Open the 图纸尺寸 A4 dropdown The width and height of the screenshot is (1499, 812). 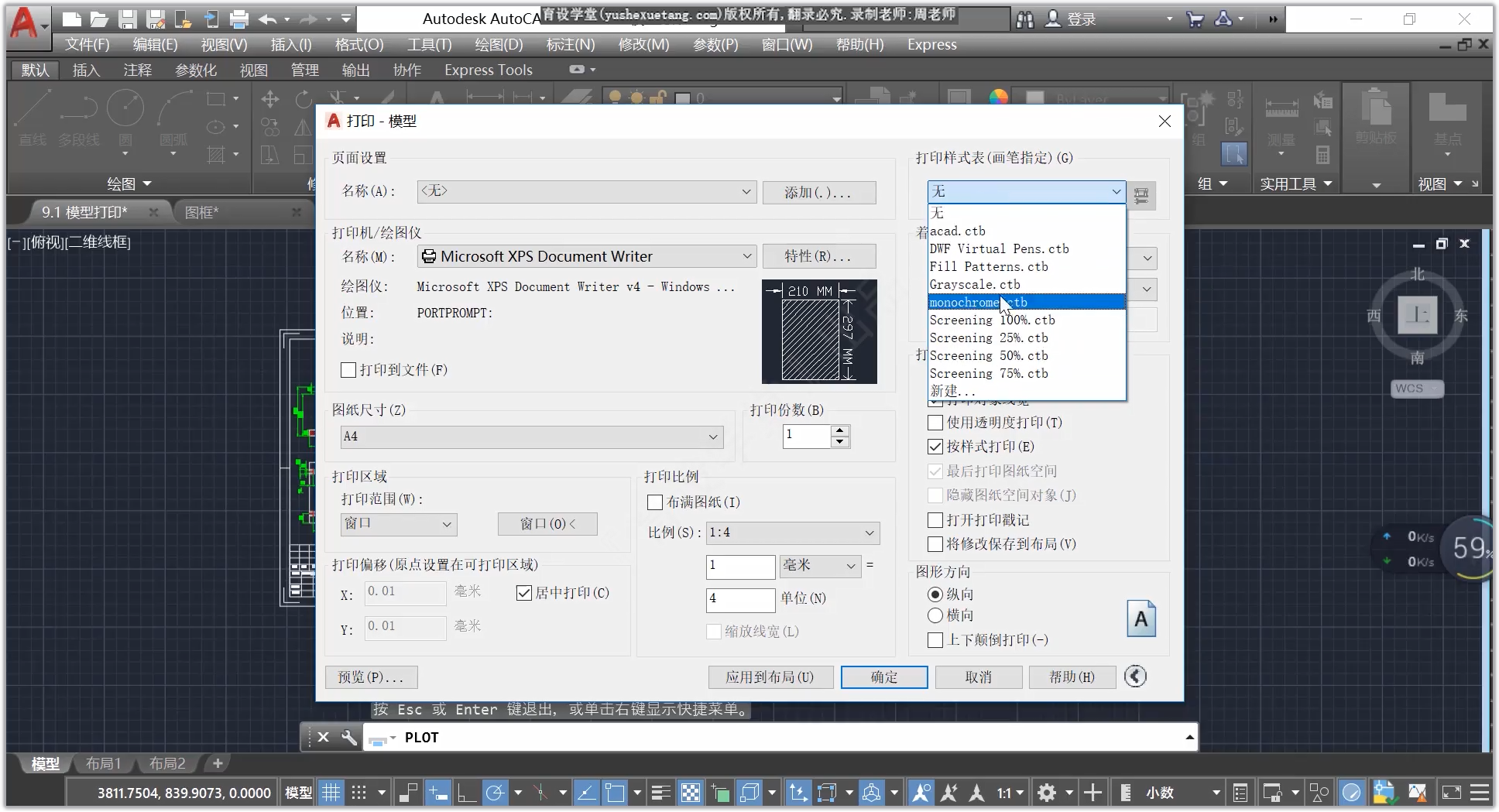531,437
